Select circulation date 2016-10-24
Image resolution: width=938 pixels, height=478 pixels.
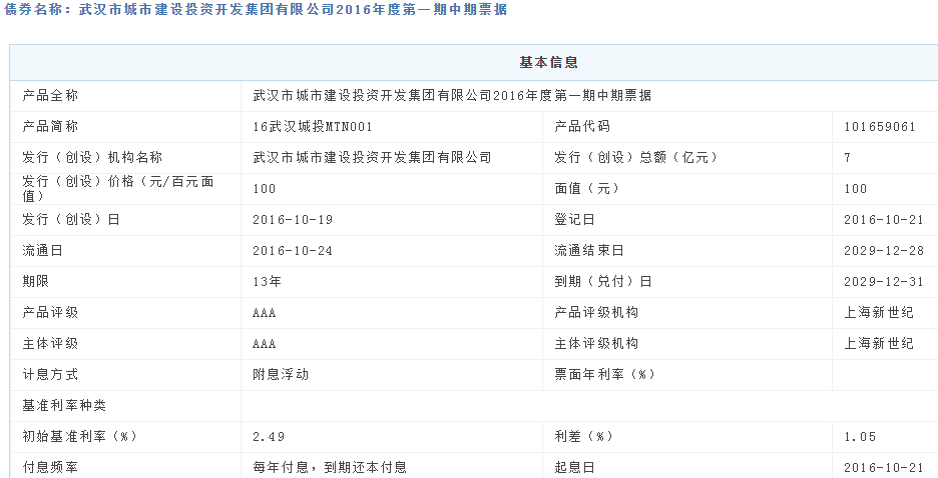tap(292, 251)
